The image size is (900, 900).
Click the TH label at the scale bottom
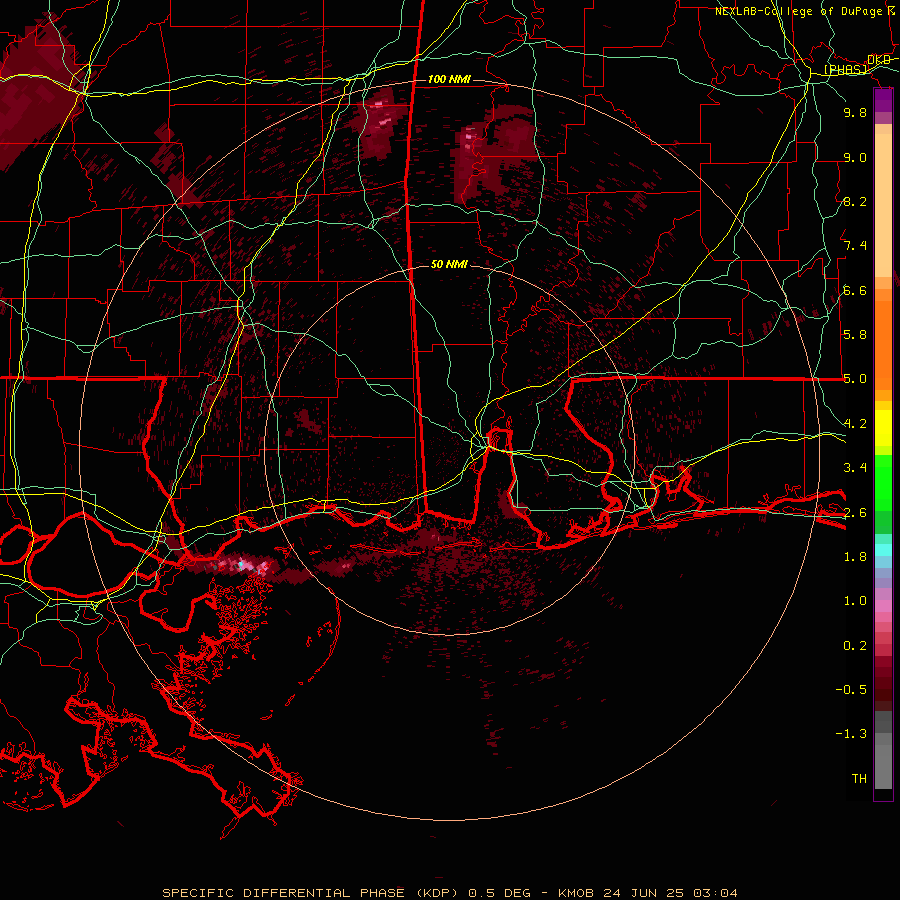pos(859,779)
